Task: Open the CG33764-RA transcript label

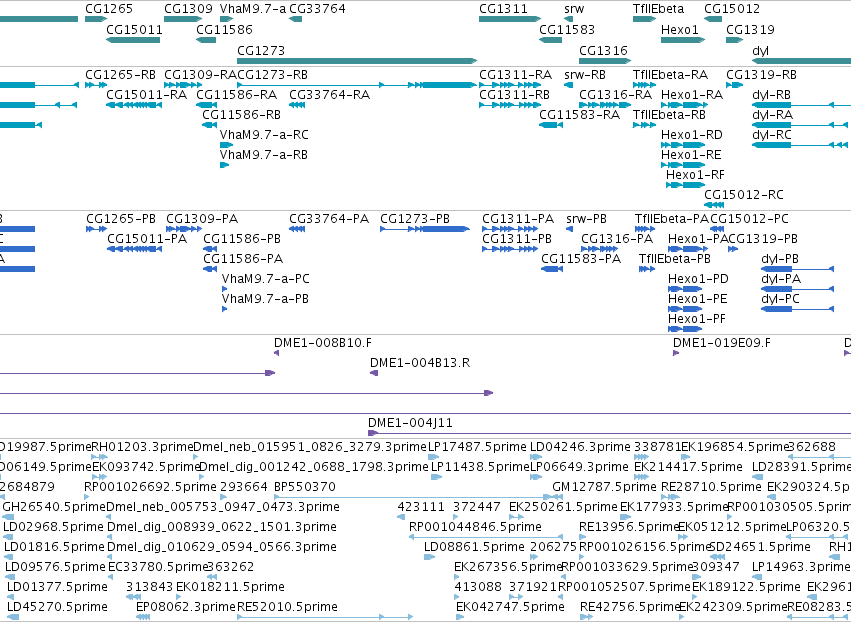Action: 329,94
